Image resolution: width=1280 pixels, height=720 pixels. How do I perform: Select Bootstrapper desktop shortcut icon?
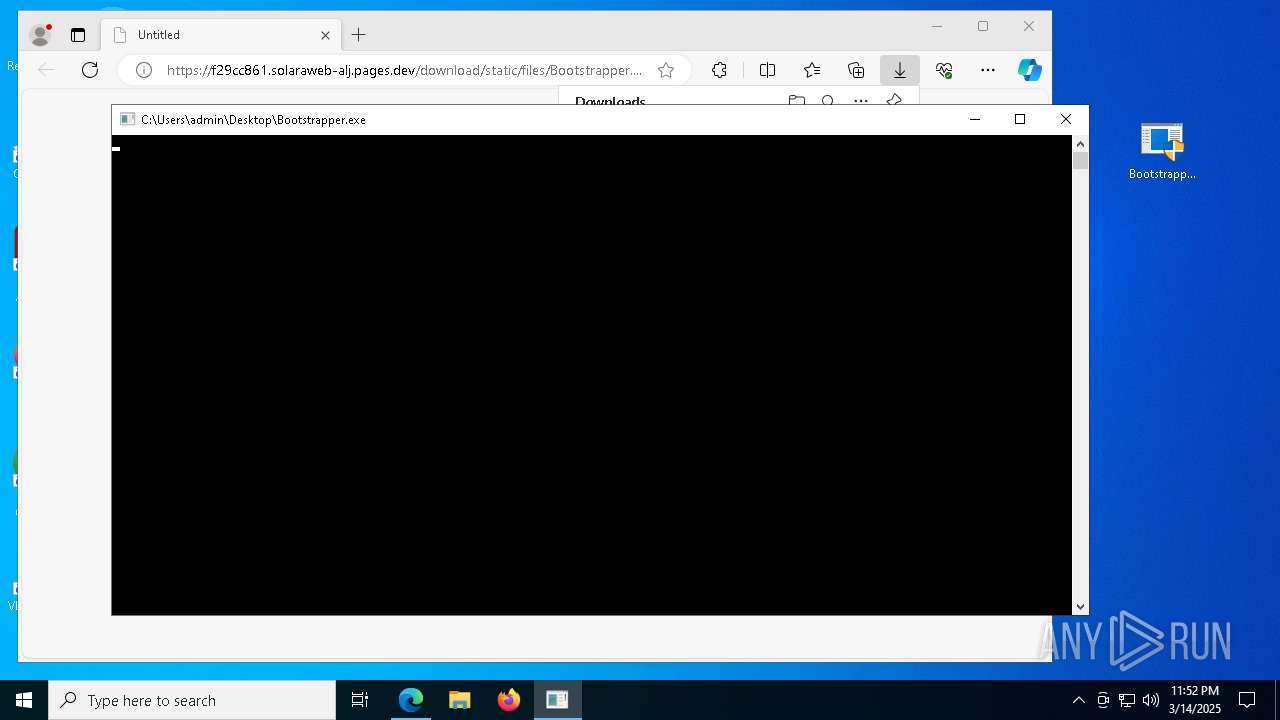click(x=1162, y=151)
